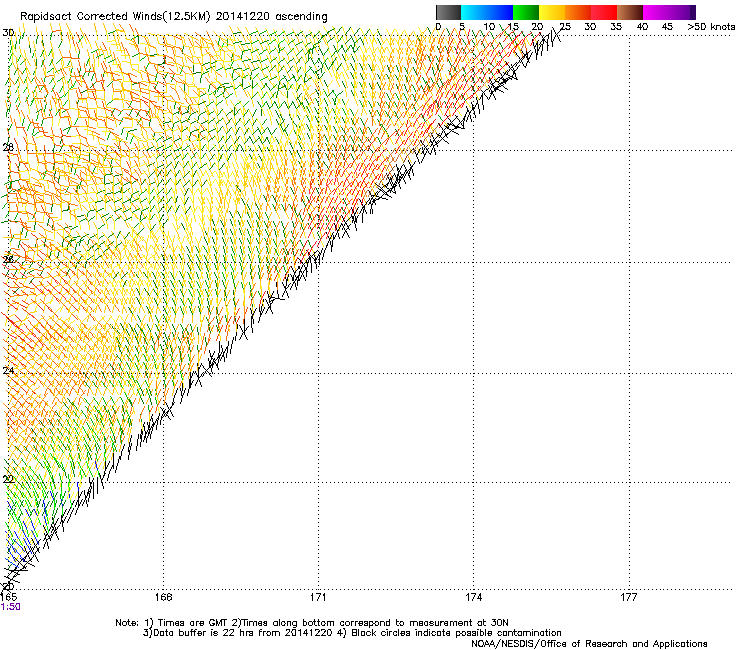
Task: Click the longitude label '171'
Action: [318, 597]
